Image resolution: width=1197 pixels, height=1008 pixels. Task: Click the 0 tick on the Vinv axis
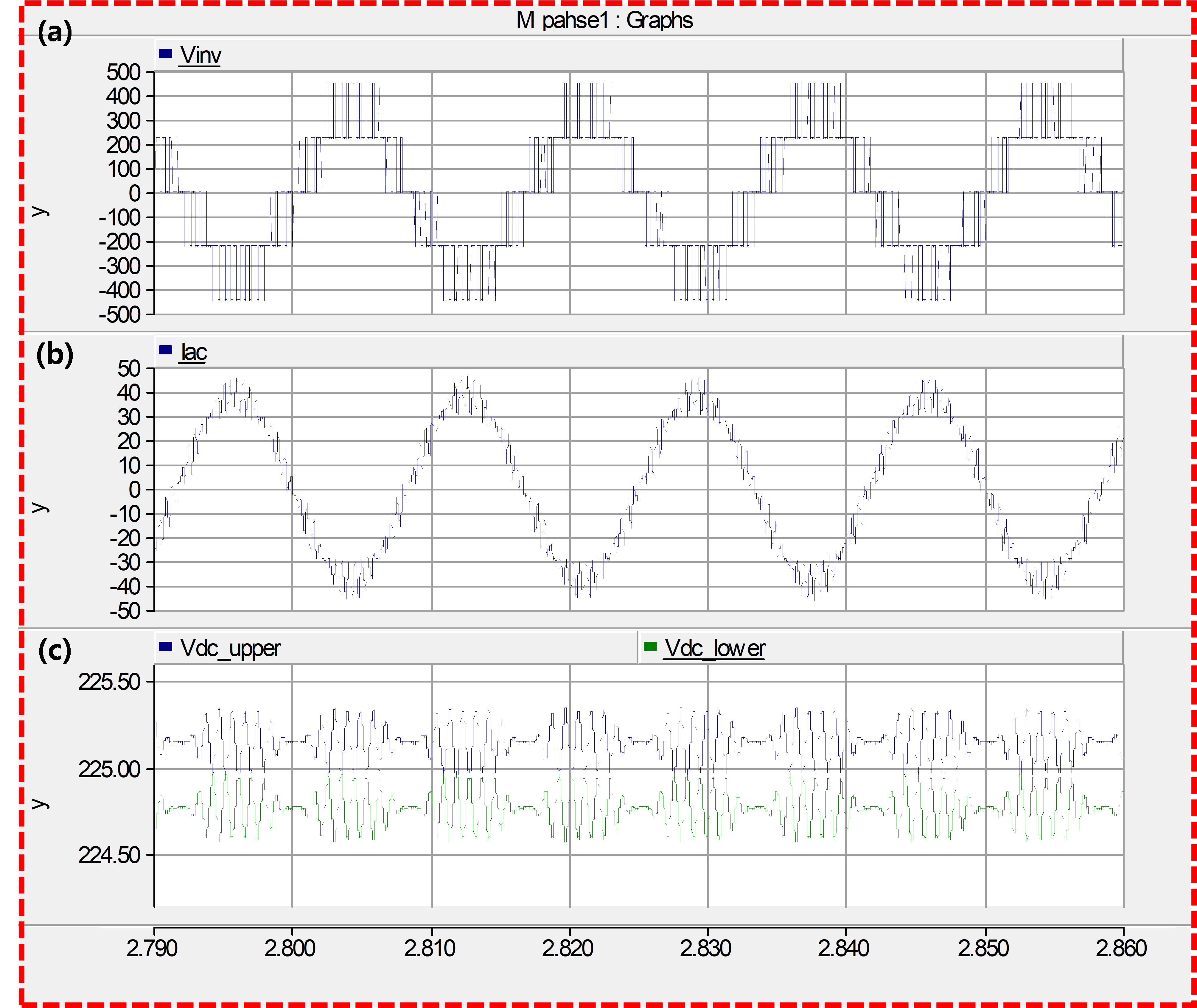tap(135, 194)
